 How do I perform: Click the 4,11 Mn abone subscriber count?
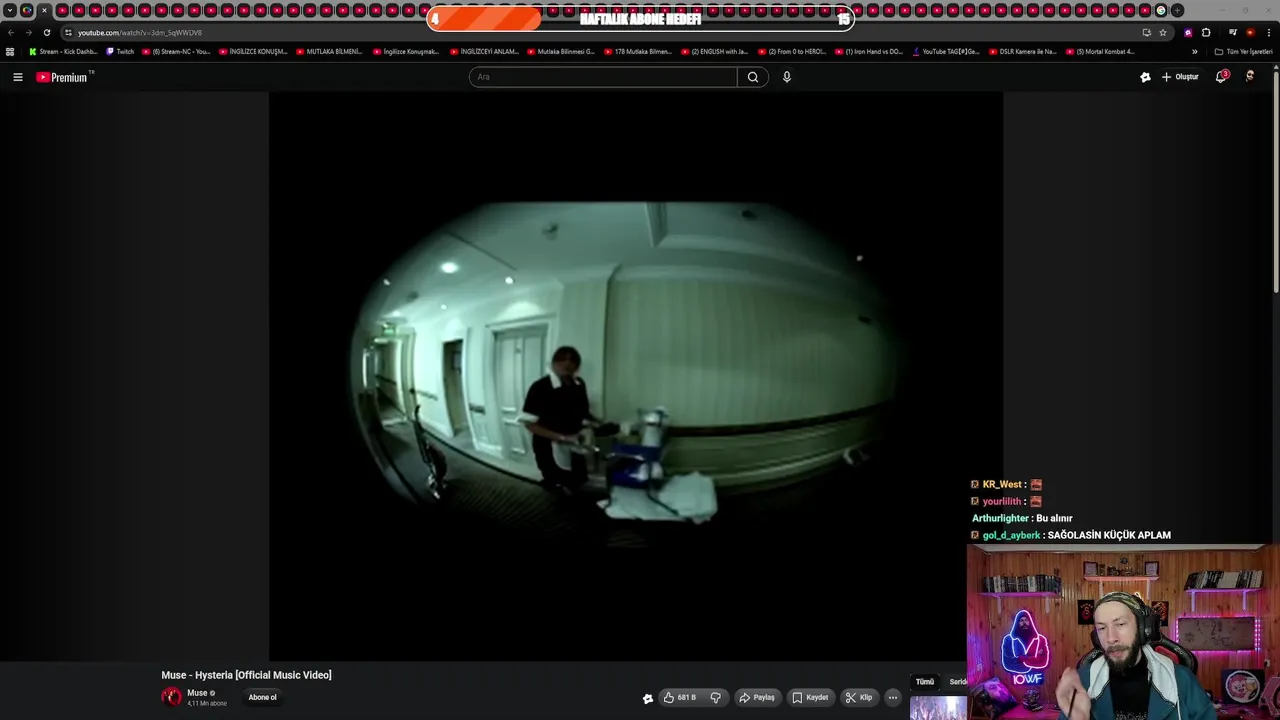coord(207,704)
